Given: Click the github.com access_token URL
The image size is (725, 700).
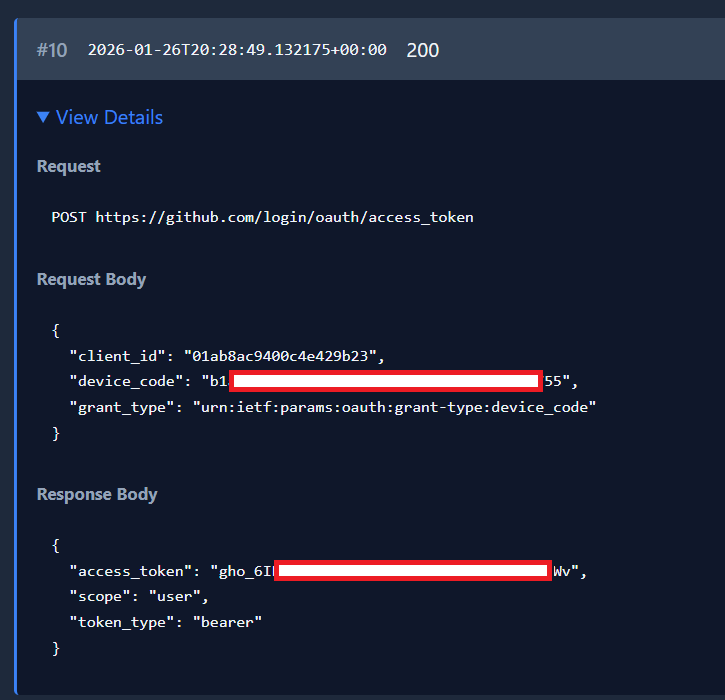Looking at the screenshot, I should (284, 217).
